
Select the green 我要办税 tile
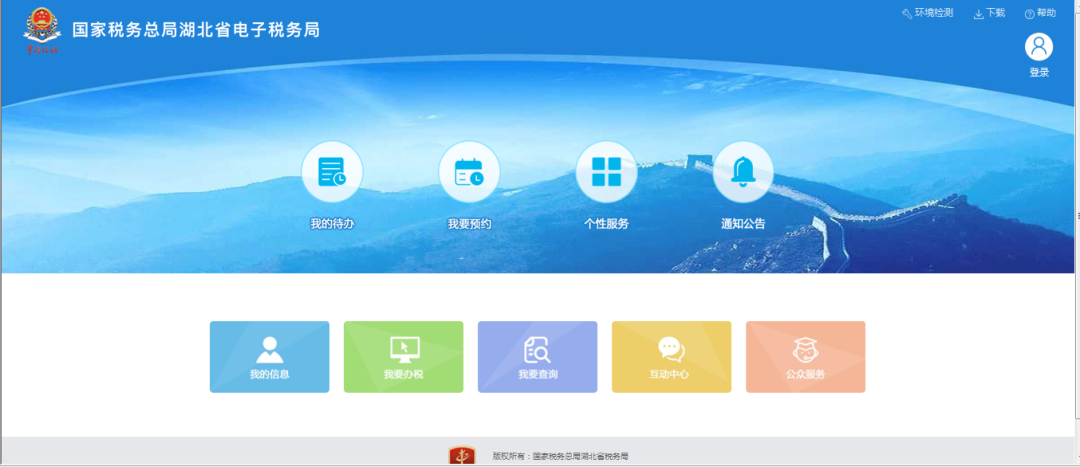403,357
